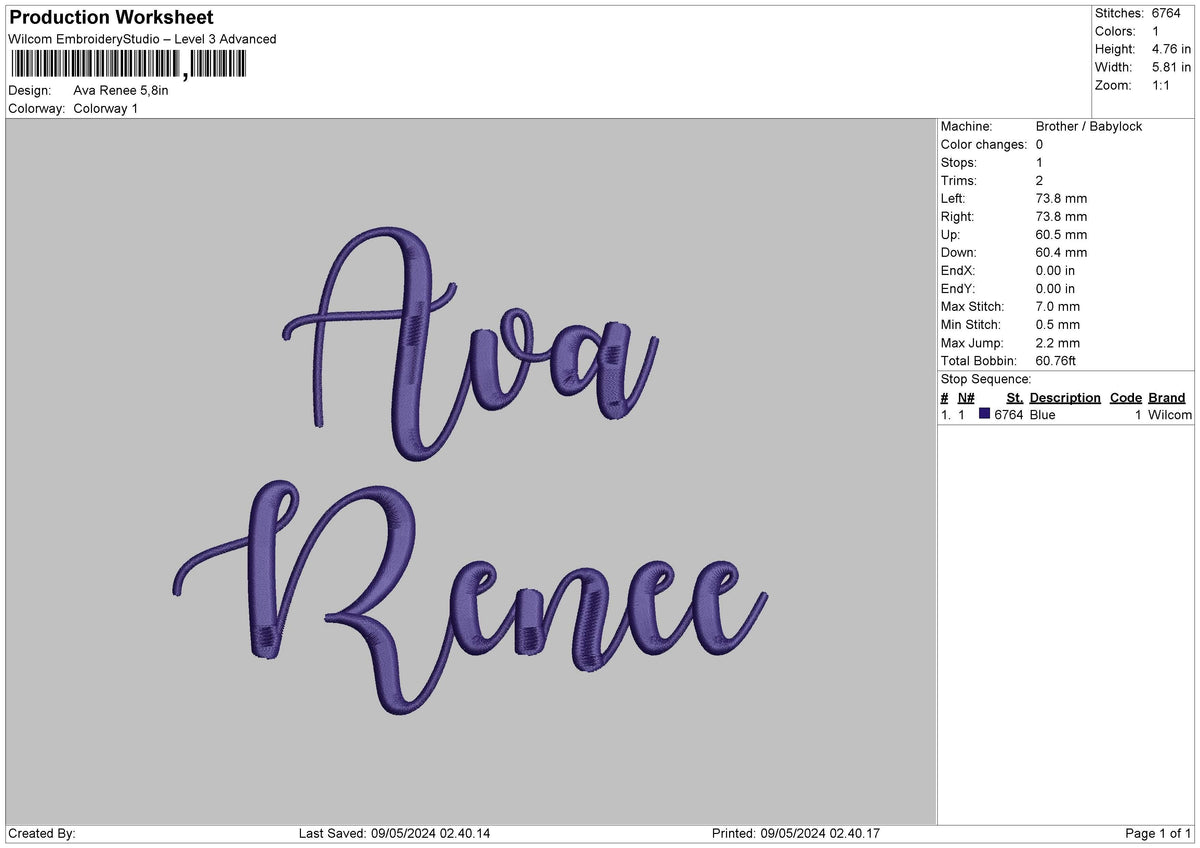Click the barcode below the Wilcom subtitle

coord(127,66)
